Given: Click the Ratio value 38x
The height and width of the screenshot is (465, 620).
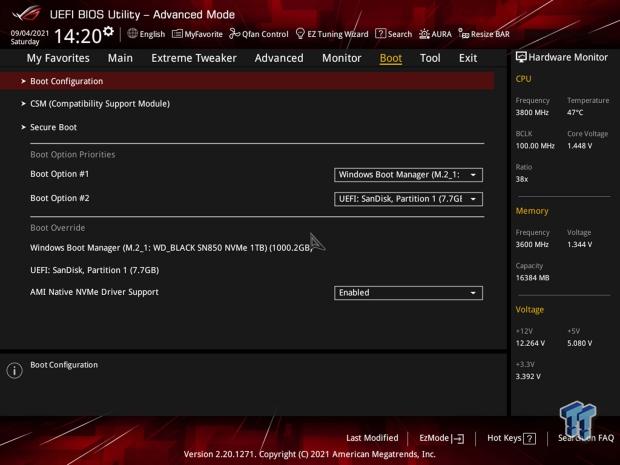Looking at the screenshot, I should [x=522, y=179].
